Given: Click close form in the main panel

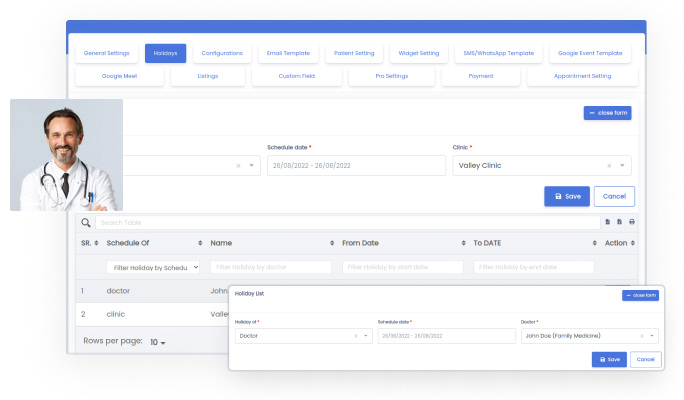Looking at the screenshot, I should pos(608,113).
